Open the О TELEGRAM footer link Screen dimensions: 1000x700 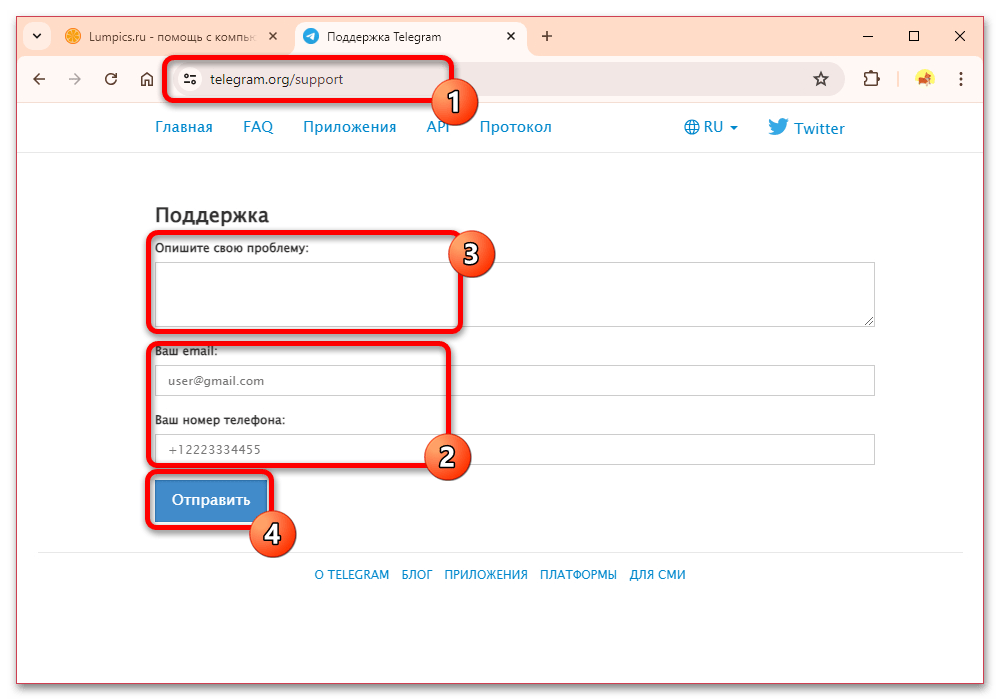[351, 574]
